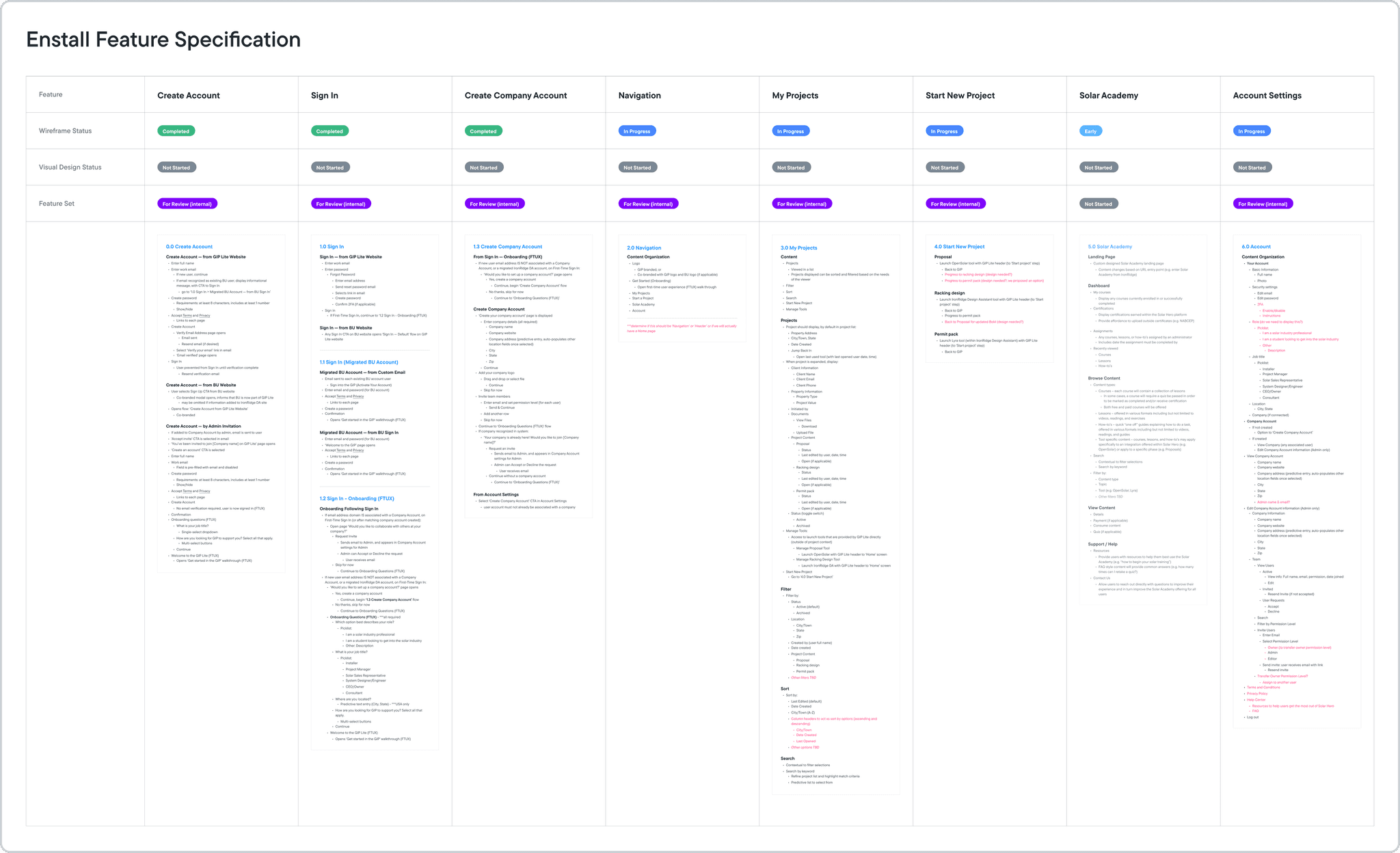This screenshot has height=853, width=1400.
Task: Select the Sign In column header
Action: click(x=325, y=96)
